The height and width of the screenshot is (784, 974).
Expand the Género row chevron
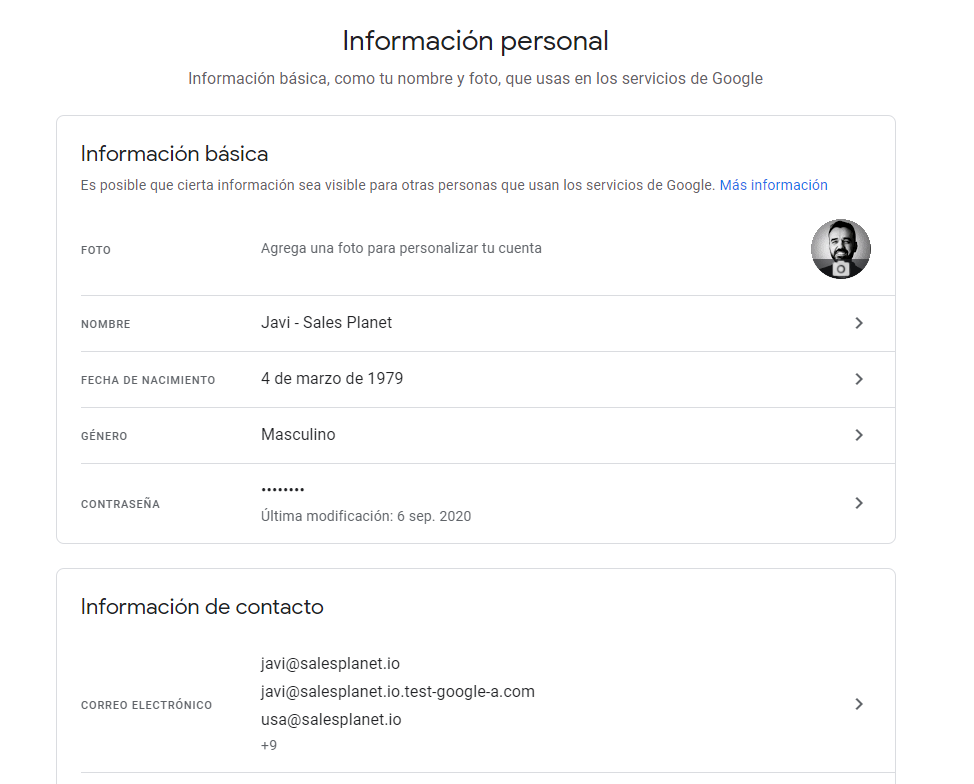click(859, 435)
